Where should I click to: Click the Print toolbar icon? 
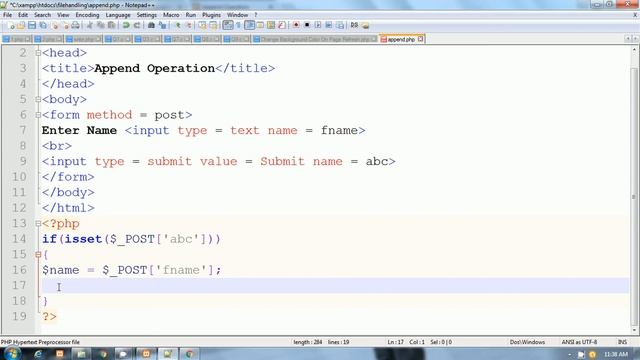76,25
